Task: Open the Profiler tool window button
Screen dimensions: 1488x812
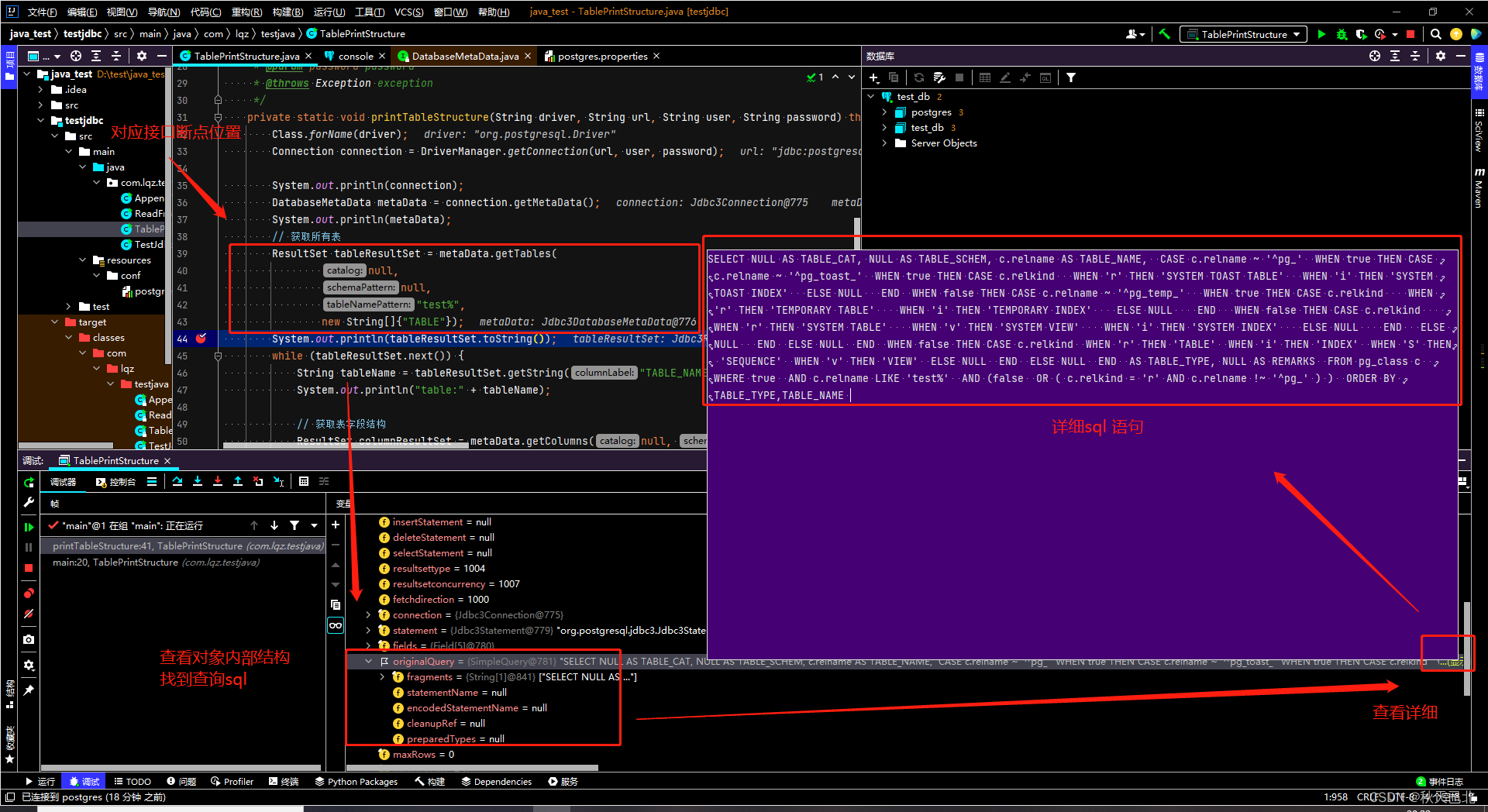Action: pyautogui.click(x=232, y=781)
